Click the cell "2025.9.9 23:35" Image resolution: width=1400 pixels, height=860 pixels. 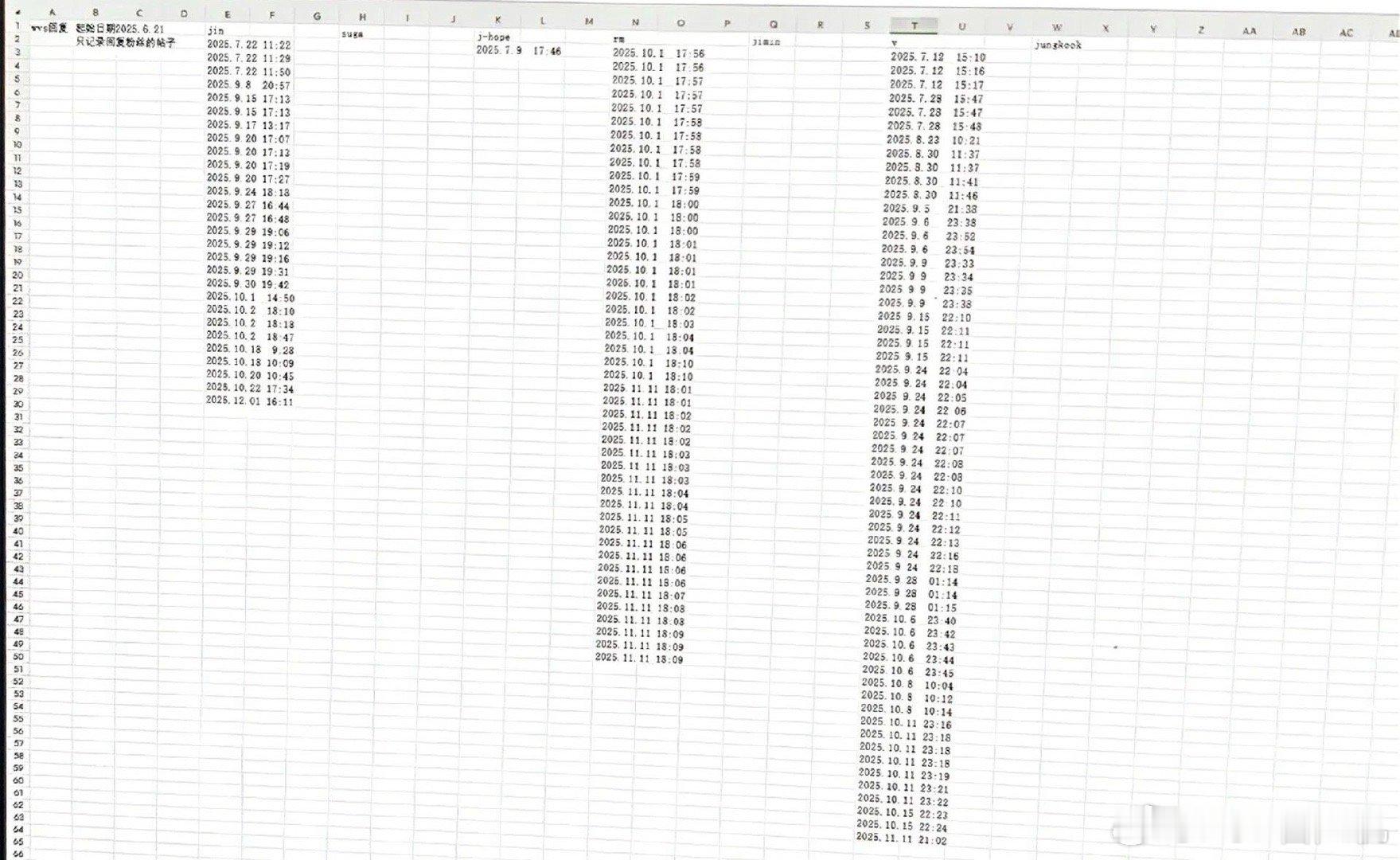click(926, 290)
